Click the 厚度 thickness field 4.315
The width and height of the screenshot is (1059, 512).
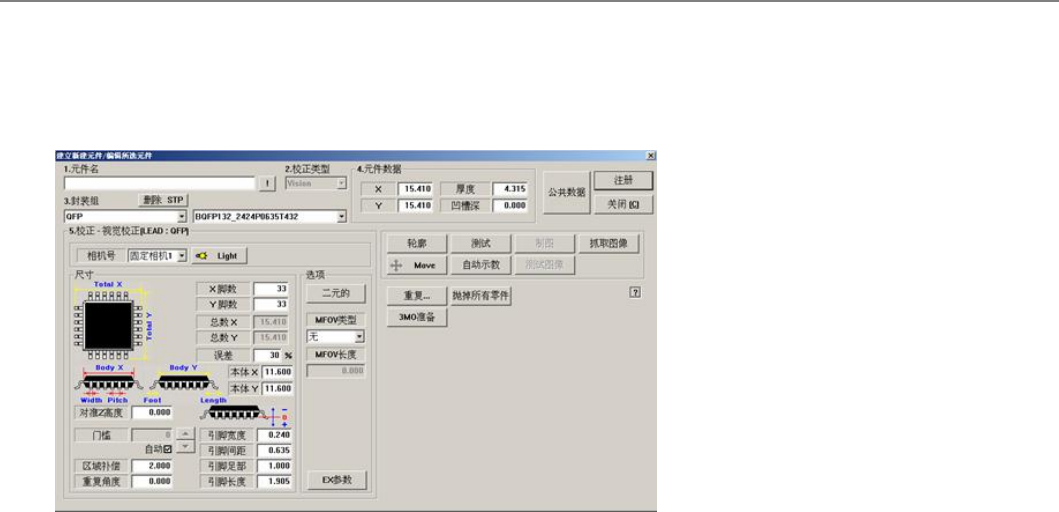[x=510, y=189]
